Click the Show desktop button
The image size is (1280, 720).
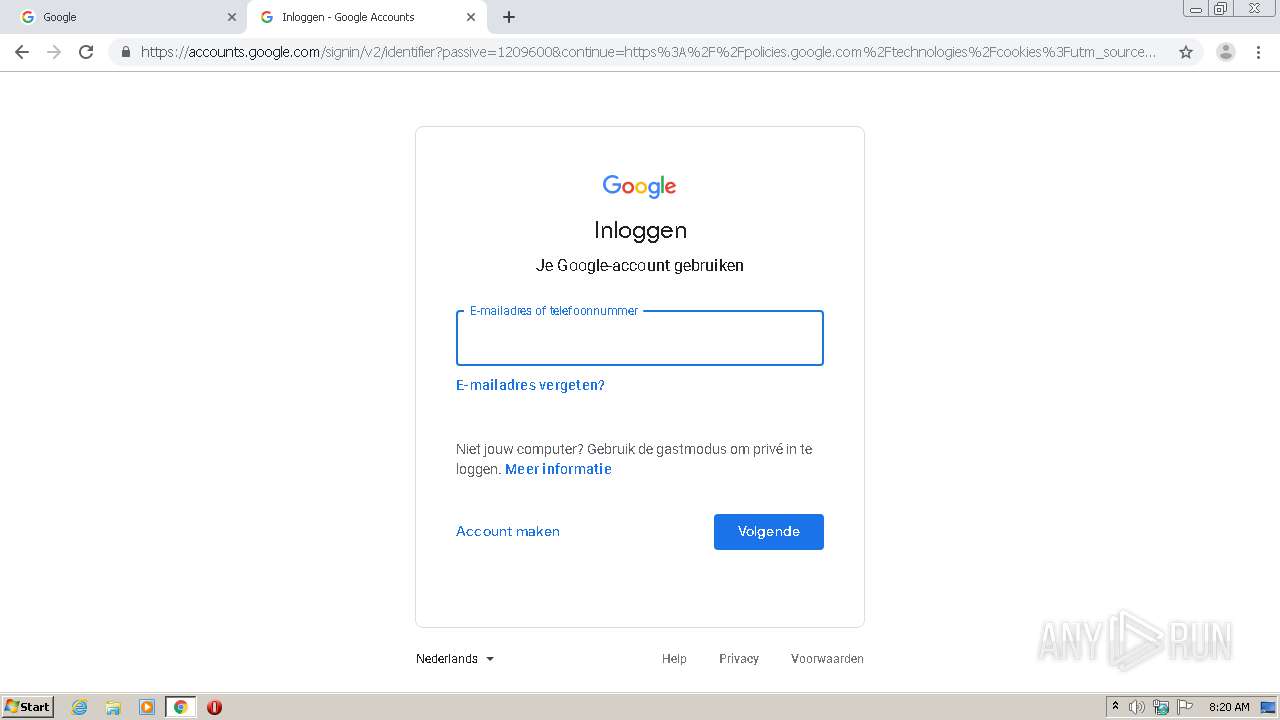[1269, 707]
